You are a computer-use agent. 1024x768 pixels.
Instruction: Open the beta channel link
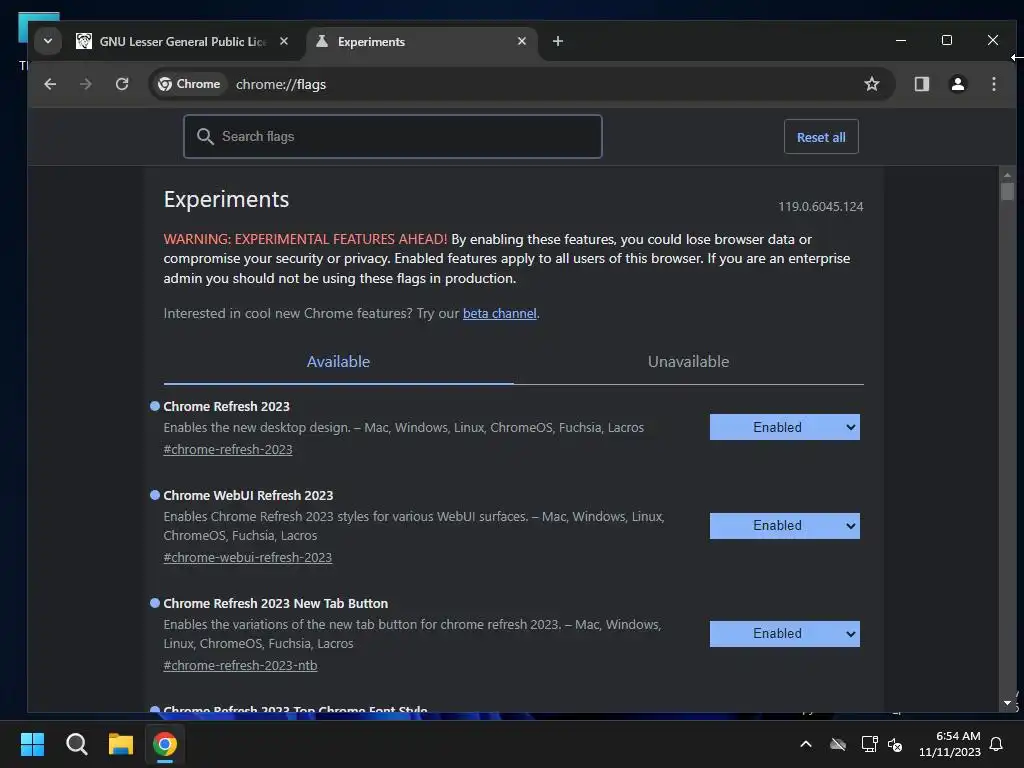pyautogui.click(x=500, y=313)
